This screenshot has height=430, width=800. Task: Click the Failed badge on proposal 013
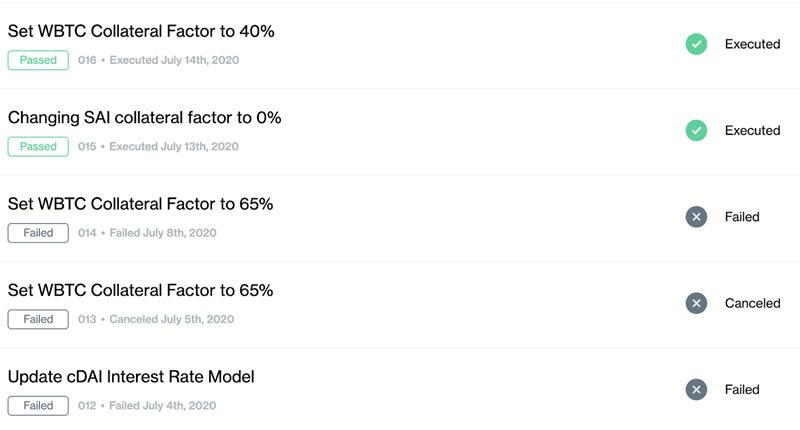click(38, 320)
